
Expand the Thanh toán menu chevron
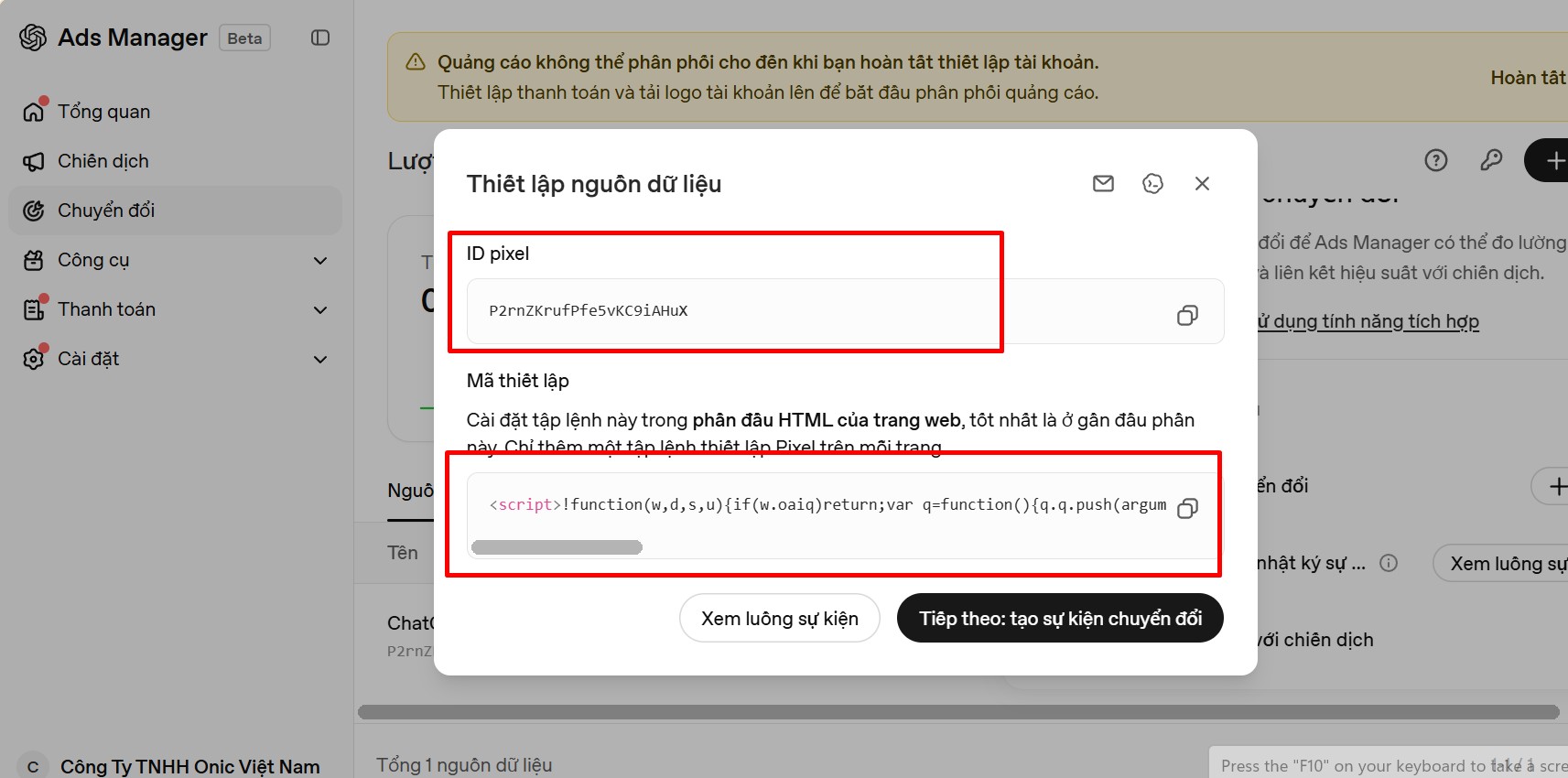(320, 309)
